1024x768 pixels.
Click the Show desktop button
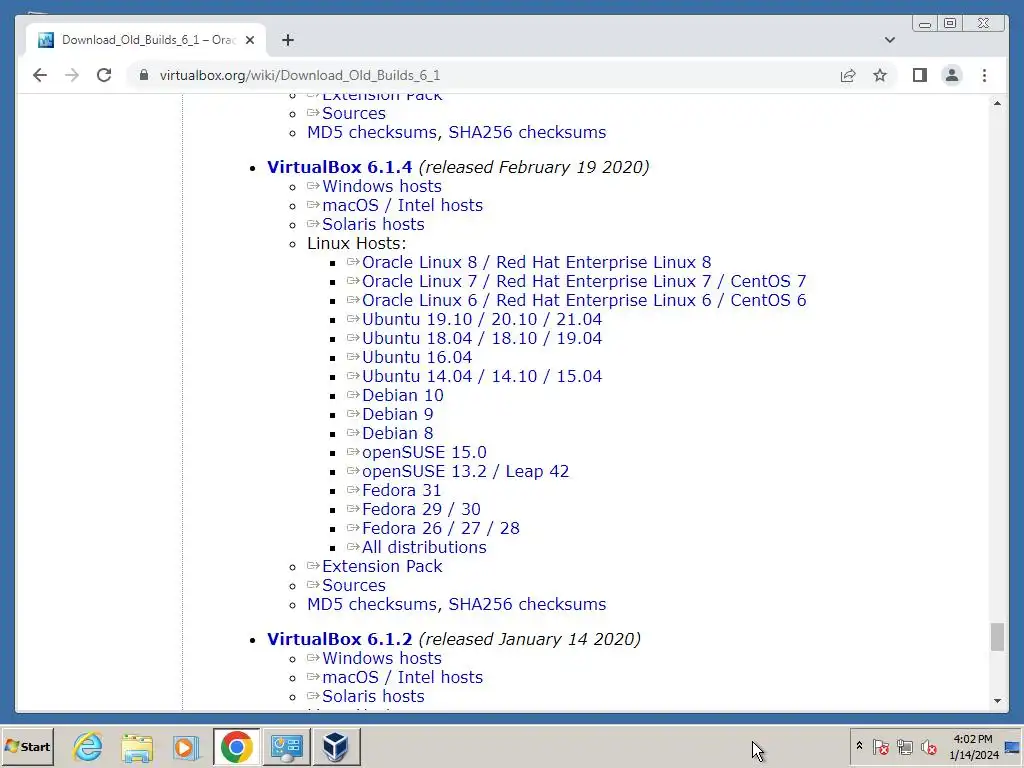(1014, 746)
